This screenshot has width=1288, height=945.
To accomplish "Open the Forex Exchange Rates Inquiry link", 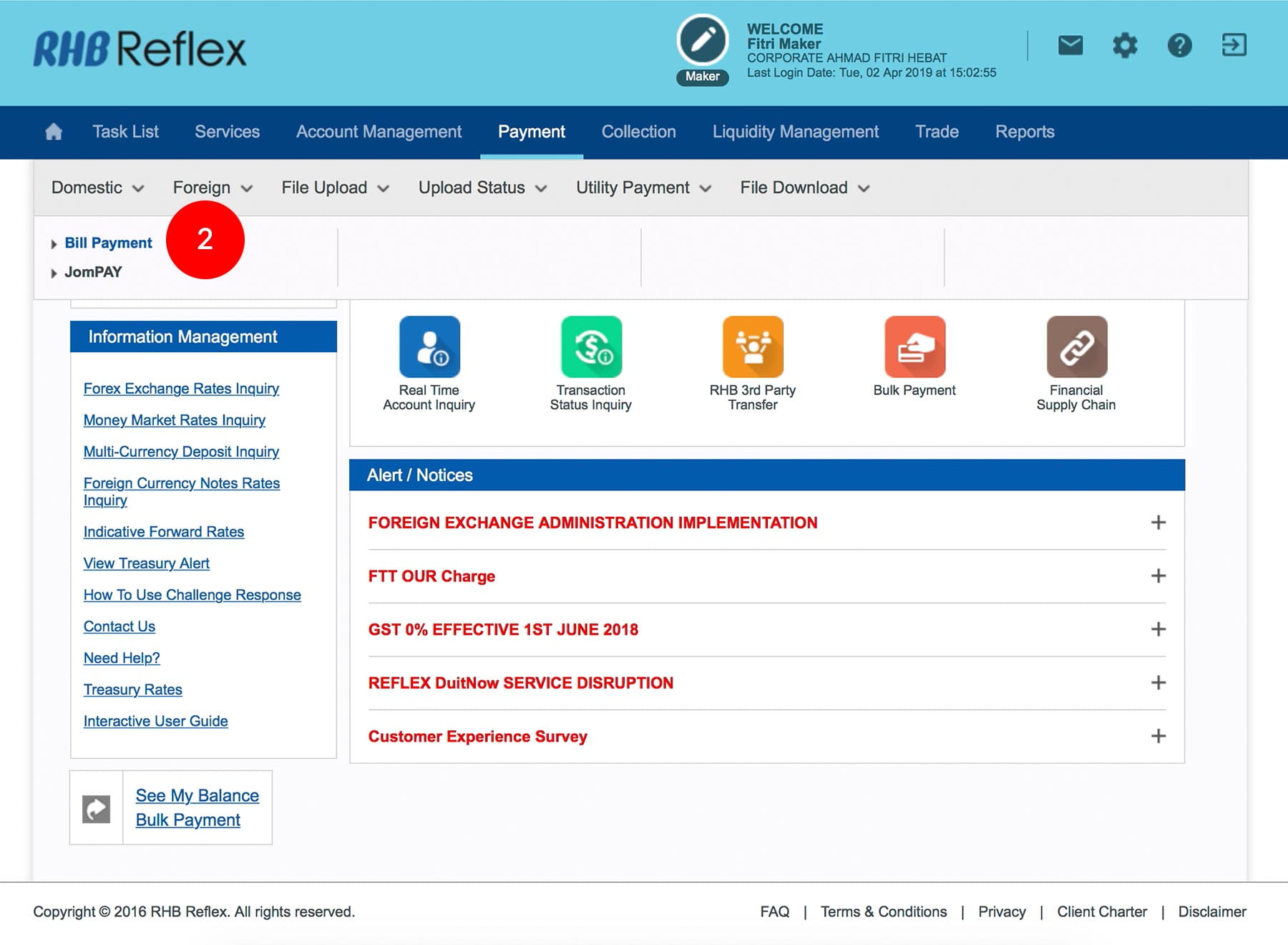I will (x=181, y=388).
